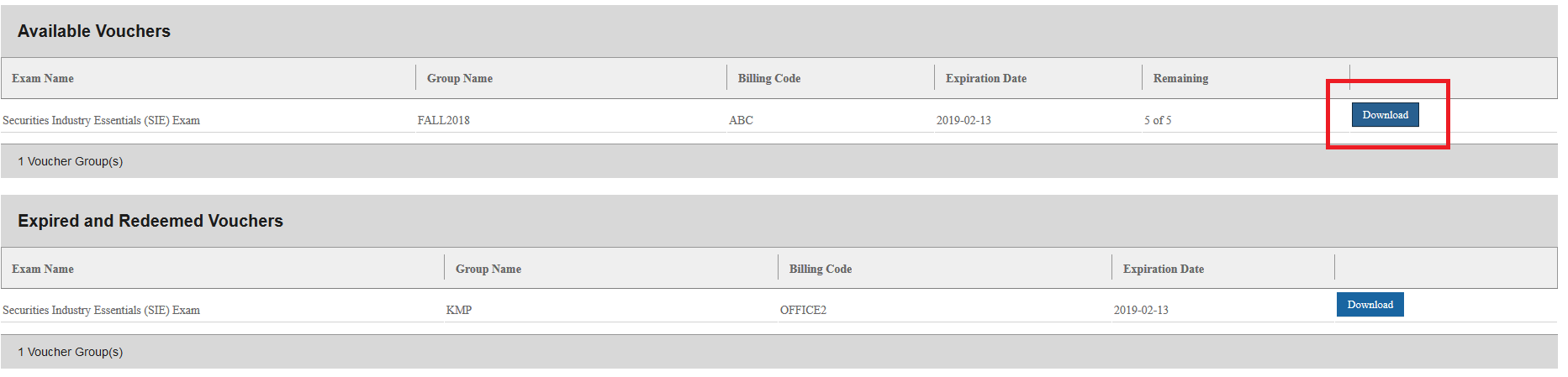The width and height of the screenshot is (1568, 377).
Task: Click the 5 of 5 remaining value
Action: pos(1158,121)
